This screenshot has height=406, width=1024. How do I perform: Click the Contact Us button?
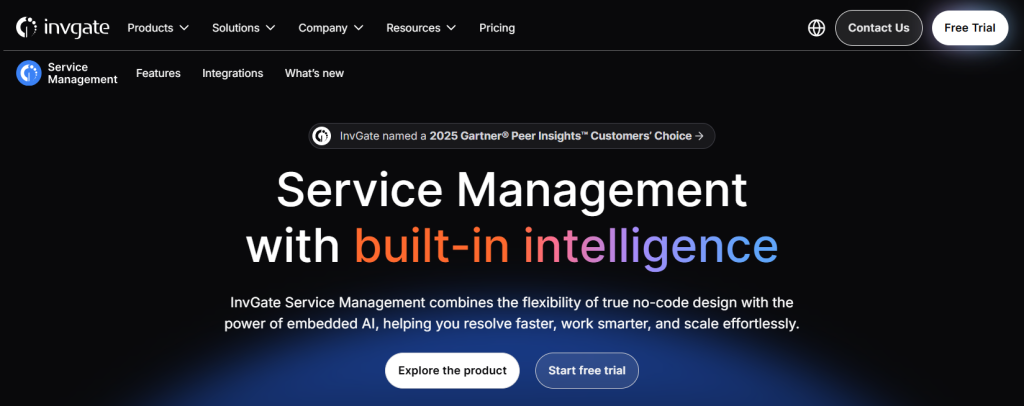point(878,28)
